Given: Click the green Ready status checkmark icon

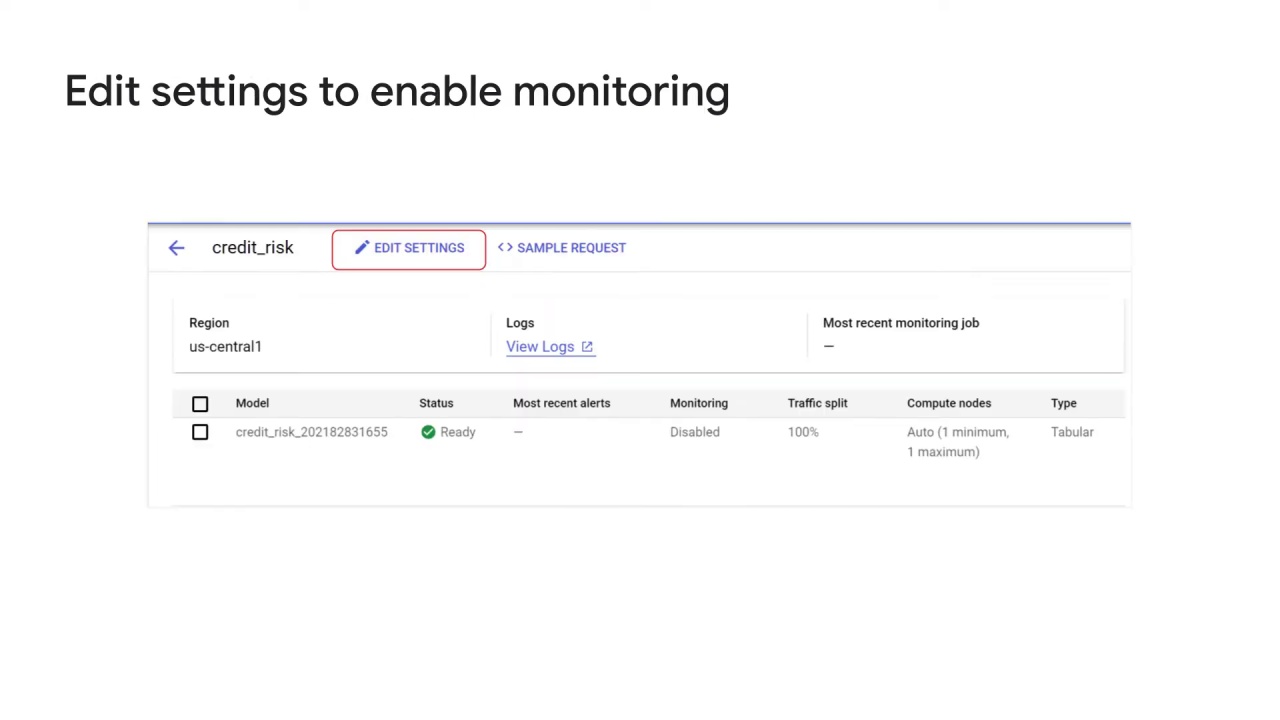Looking at the screenshot, I should pyautogui.click(x=428, y=432).
